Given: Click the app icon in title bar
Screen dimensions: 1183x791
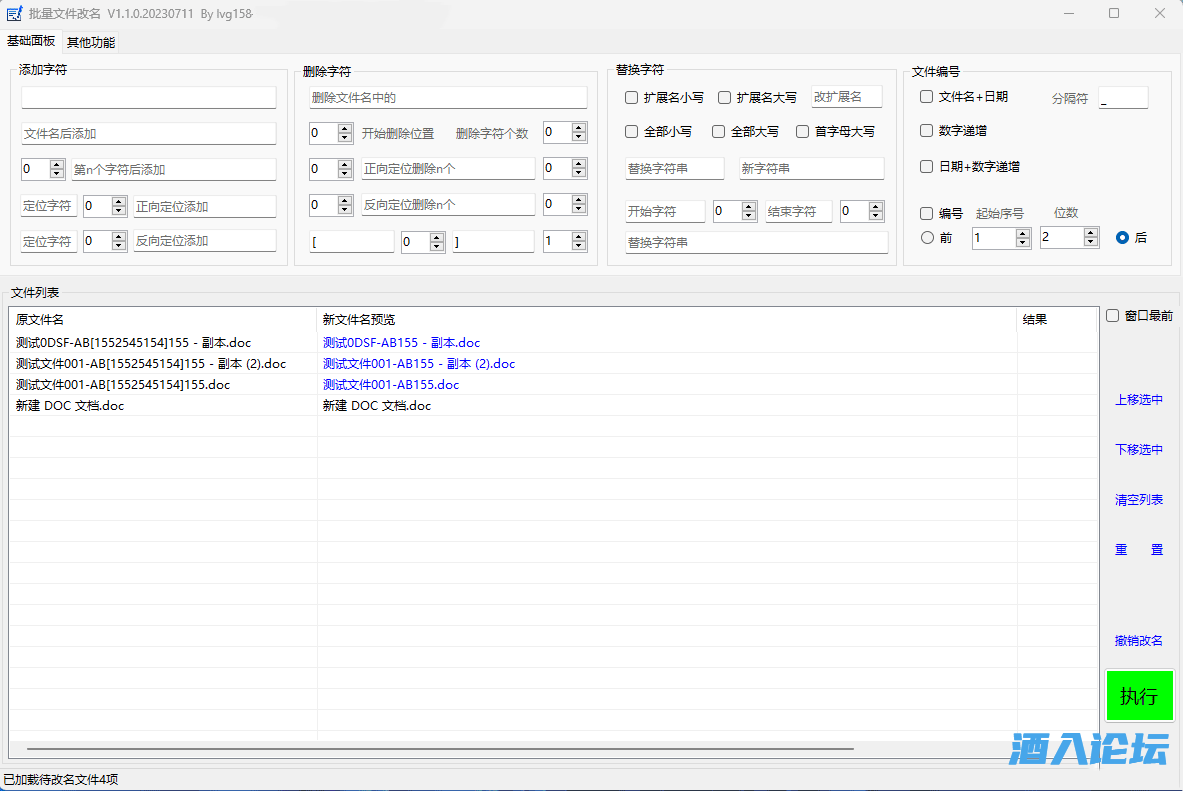Looking at the screenshot, I should pos(14,14).
